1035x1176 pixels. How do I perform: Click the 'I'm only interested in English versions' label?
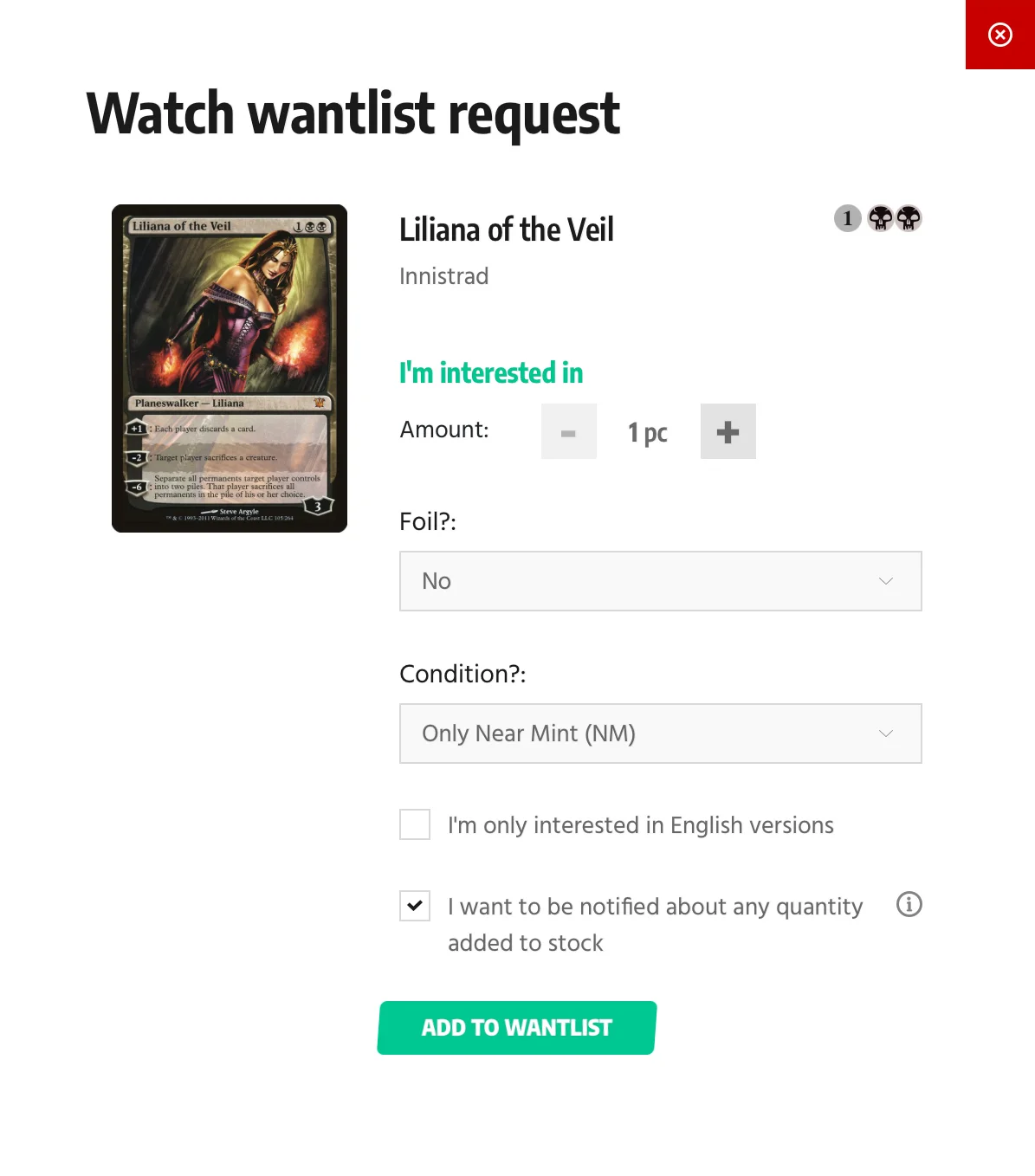(x=641, y=825)
